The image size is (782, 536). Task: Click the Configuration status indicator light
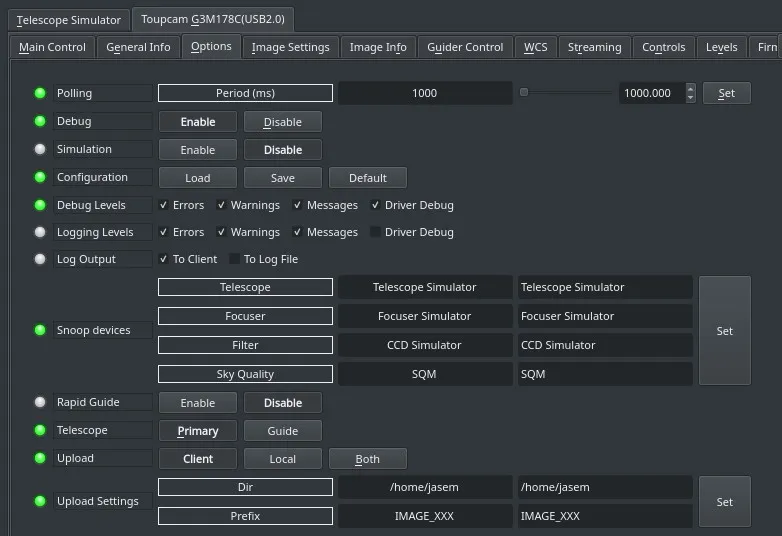40,177
